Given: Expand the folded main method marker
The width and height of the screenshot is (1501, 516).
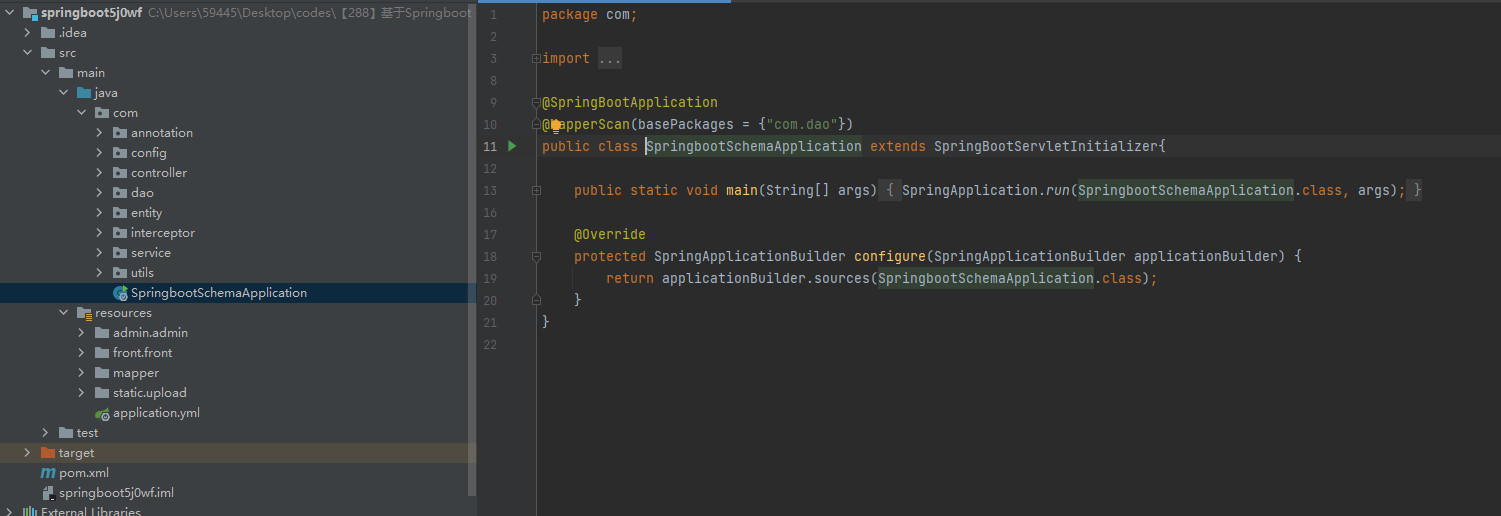Looking at the screenshot, I should click(537, 190).
